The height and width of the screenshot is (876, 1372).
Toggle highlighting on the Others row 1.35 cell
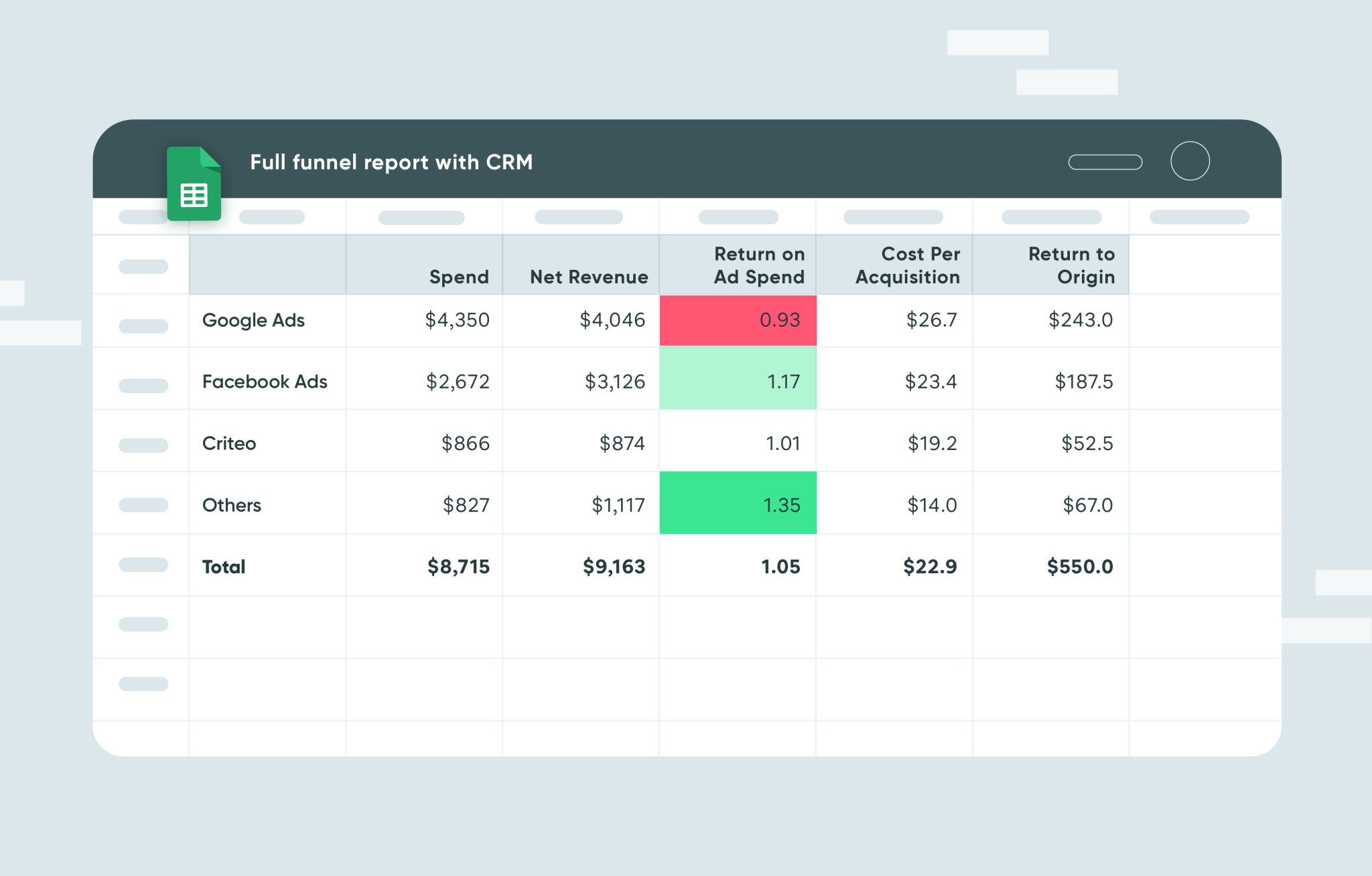tap(738, 503)
